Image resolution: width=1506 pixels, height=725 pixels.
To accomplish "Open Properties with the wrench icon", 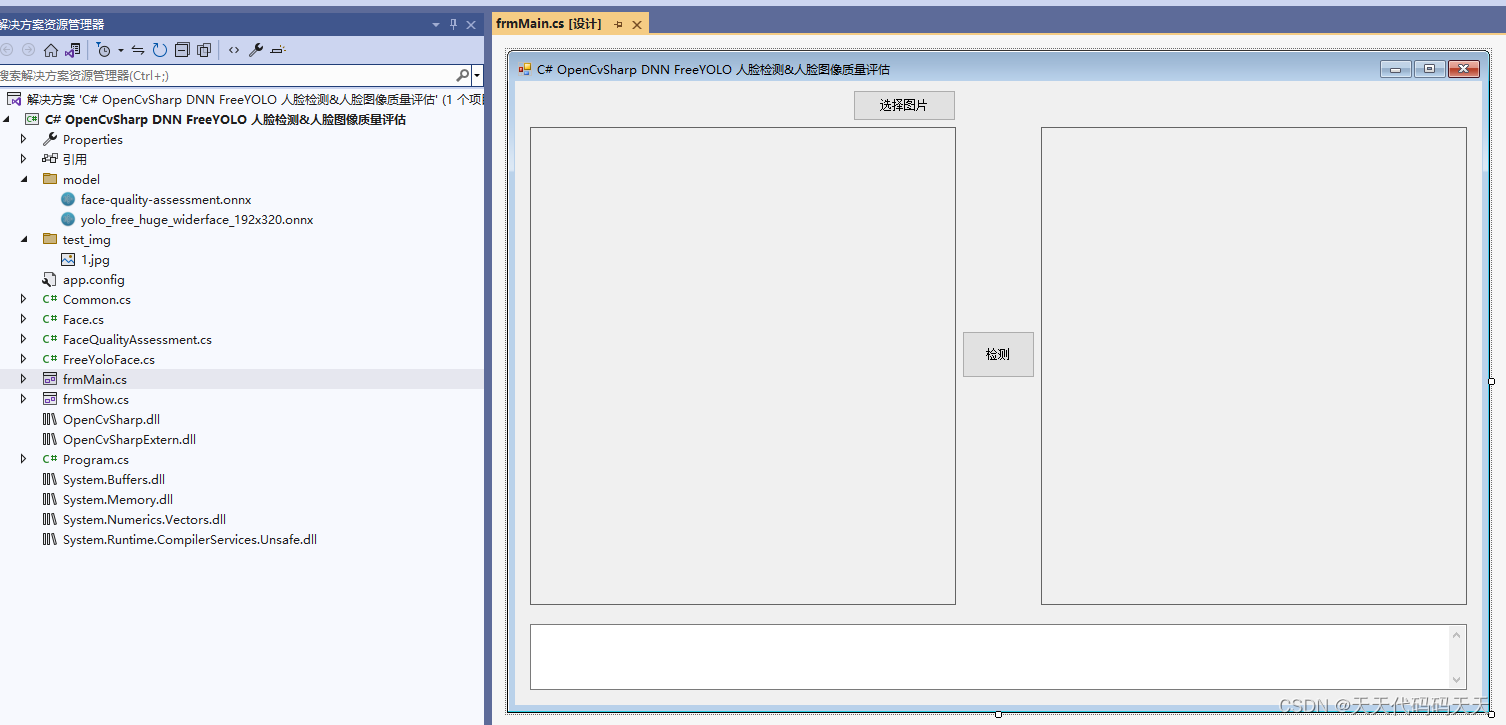I will [256, 50].
